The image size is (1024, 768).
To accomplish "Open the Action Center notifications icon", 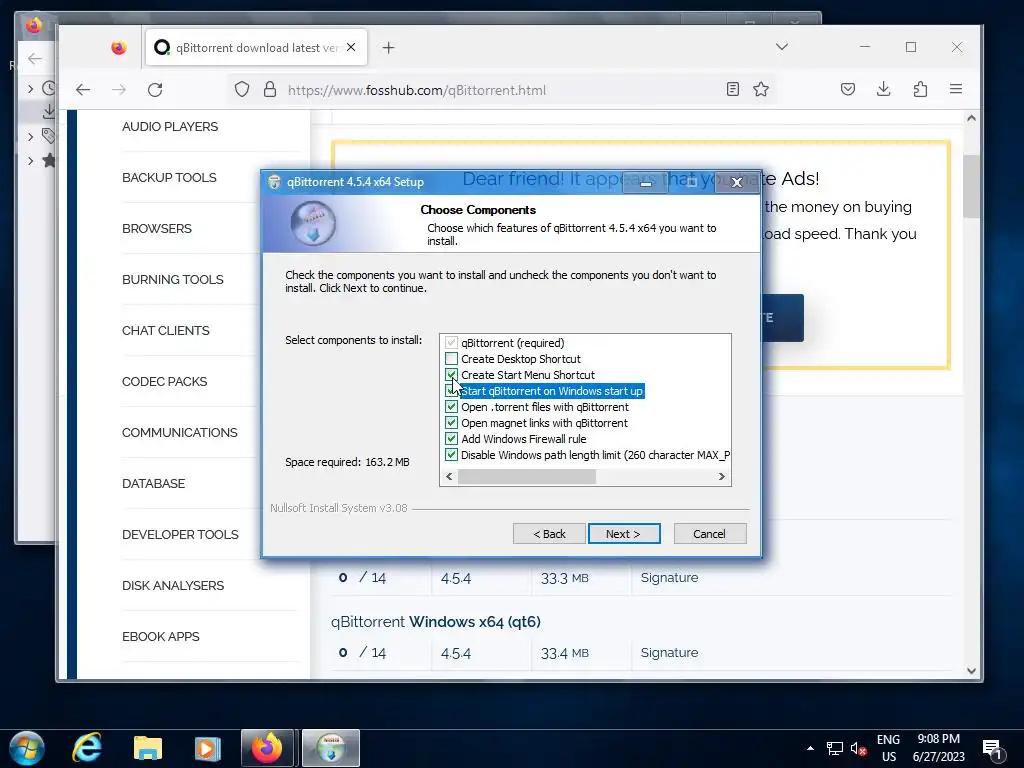I will point(993,750).
